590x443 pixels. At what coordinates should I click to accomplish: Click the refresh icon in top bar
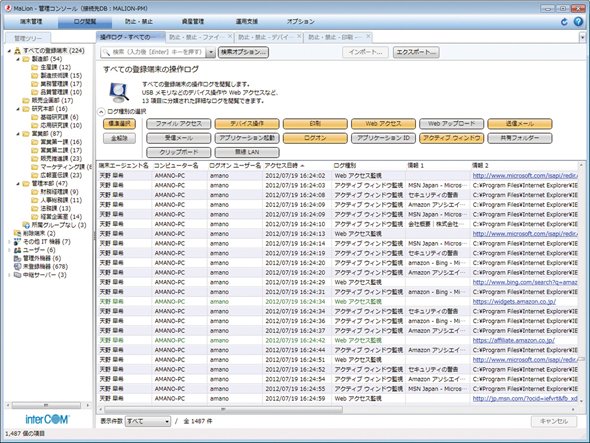click(564, 22)
